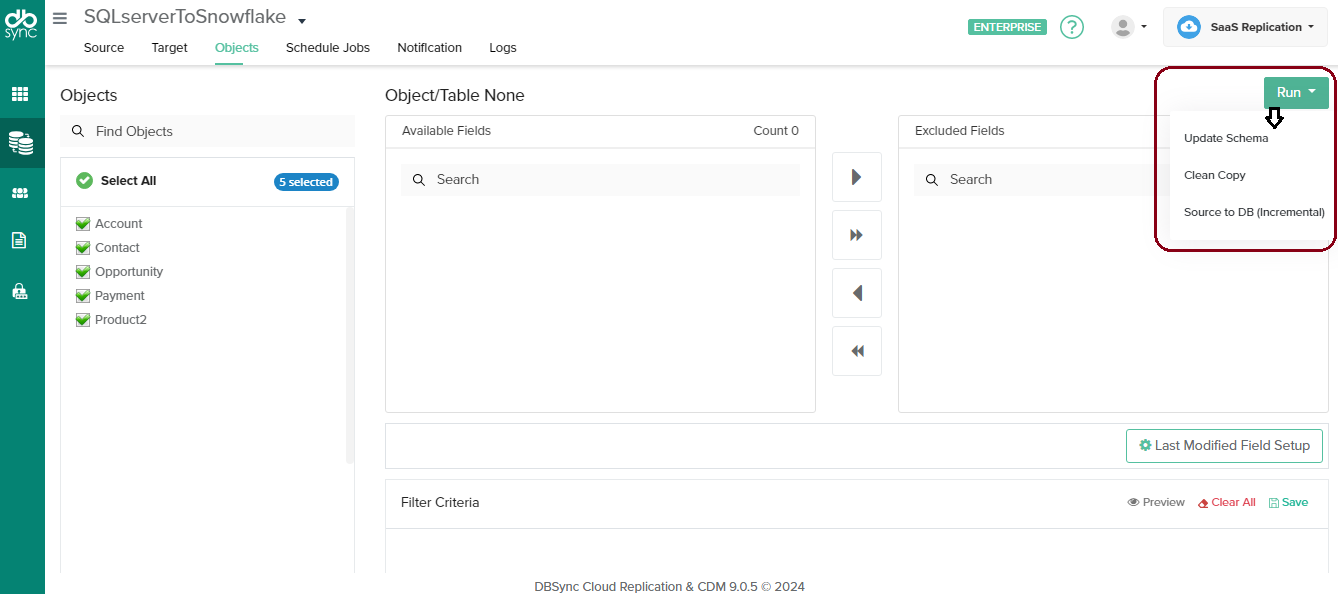The width and height of the screenshot is (1338, 594).
Task: Click the hamburger menu icon
Action: (59, 17)
